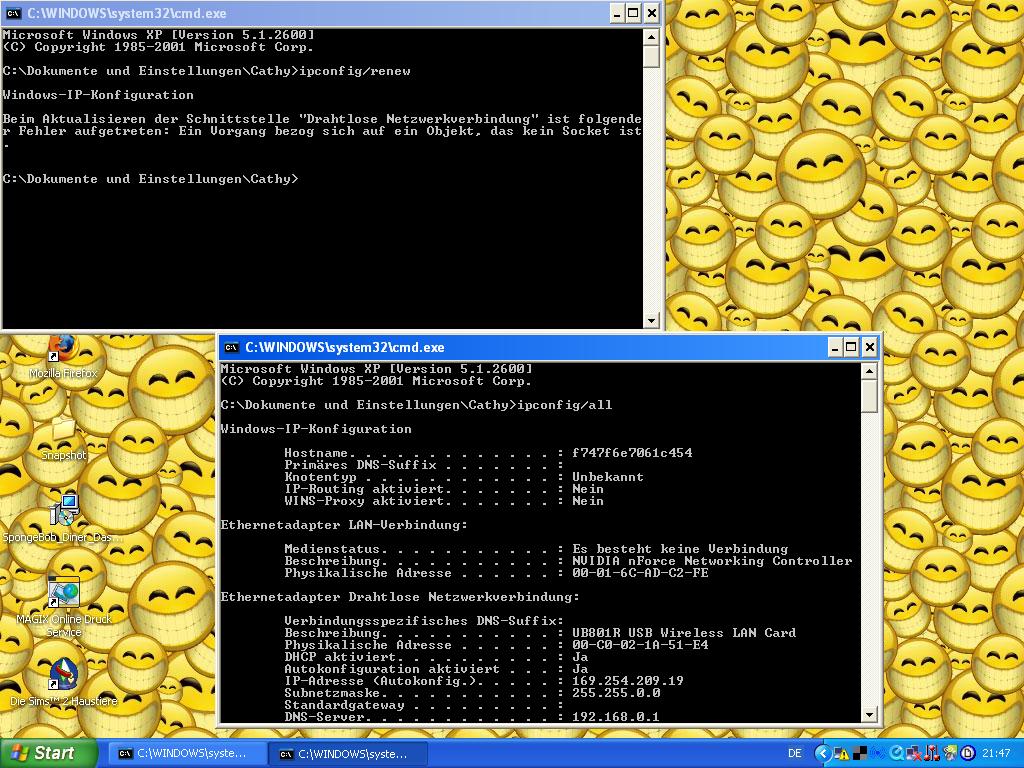Show hidden tray icons with the chevron

coord(823,754)
